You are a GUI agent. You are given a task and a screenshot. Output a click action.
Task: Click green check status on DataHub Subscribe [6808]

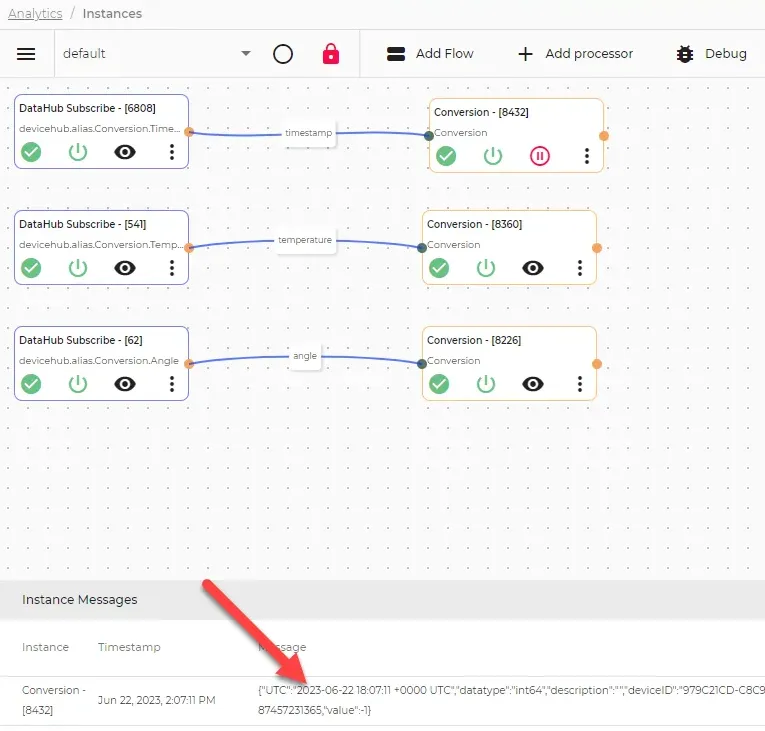[x=31, y=152]
